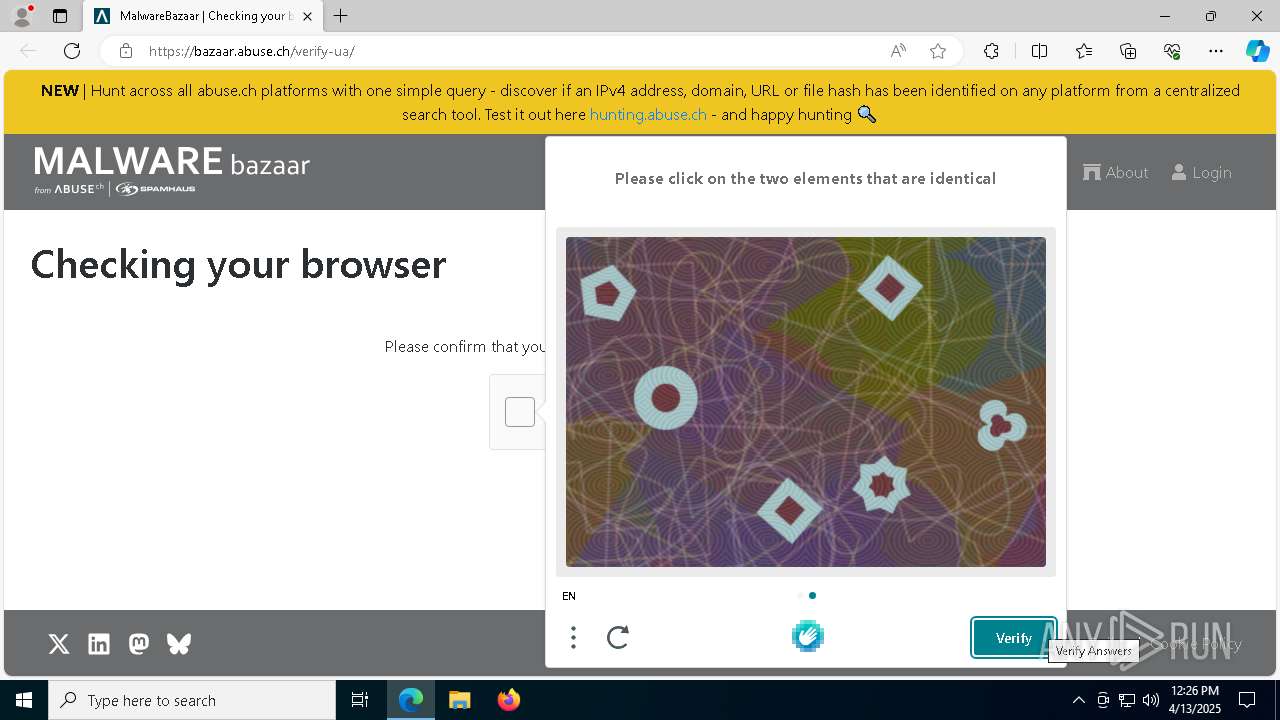
Task: Tick the human confirmation checkbox
Action: (520, 412)
